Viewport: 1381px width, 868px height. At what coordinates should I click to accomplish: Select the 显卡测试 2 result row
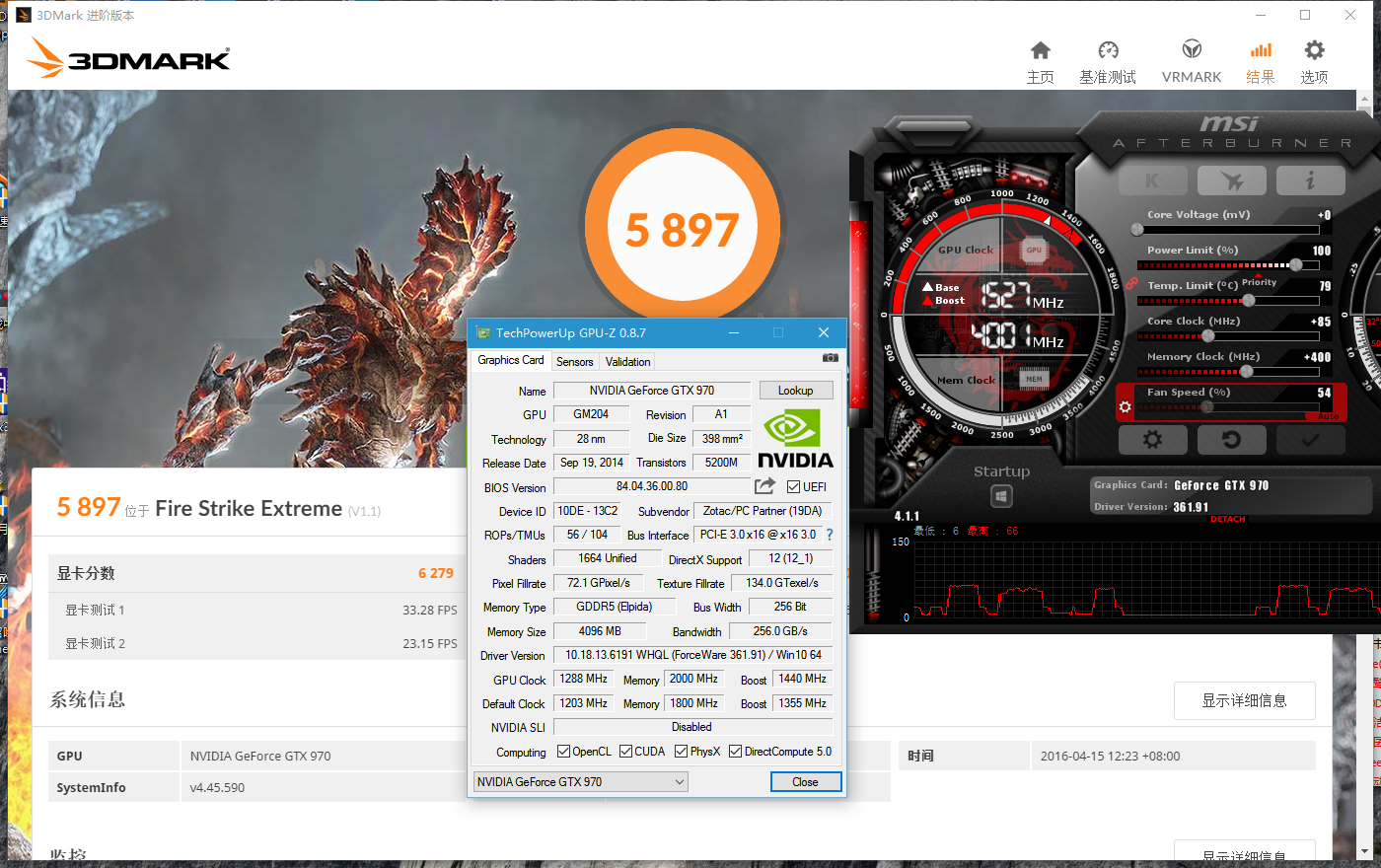[x=255, y=643]
